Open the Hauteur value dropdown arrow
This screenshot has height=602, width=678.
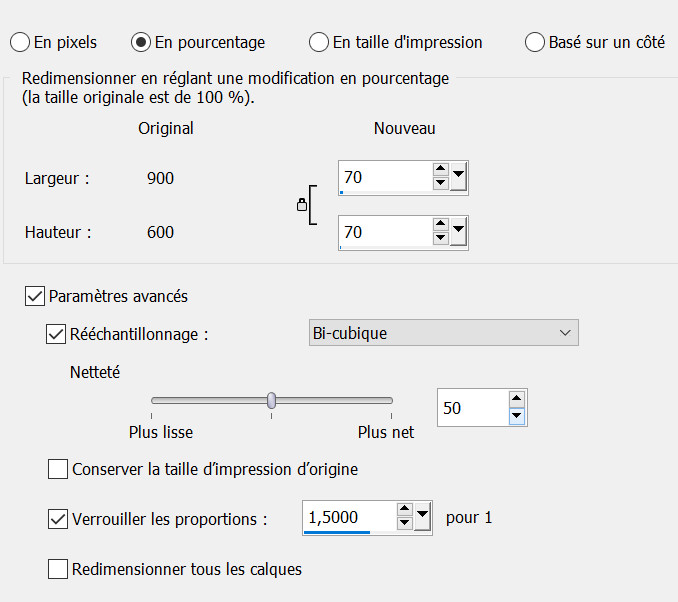459,233
